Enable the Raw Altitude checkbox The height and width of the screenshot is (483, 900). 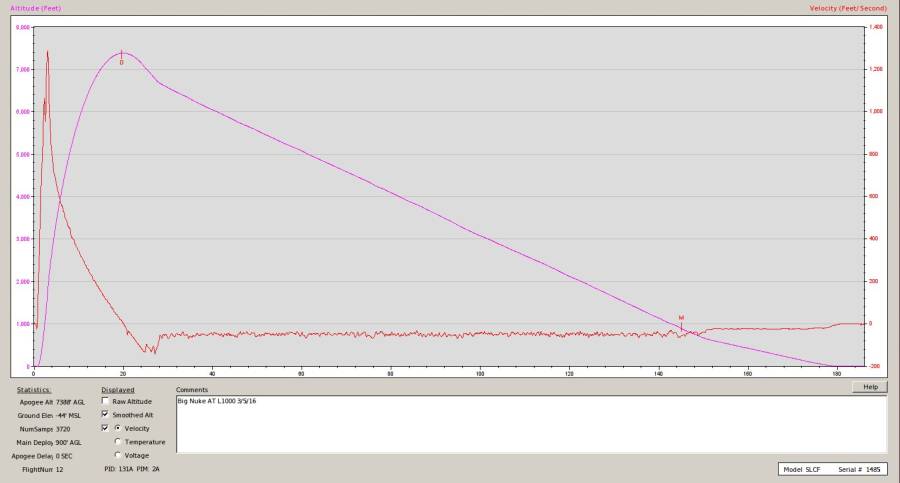click(x=105, y=401)
